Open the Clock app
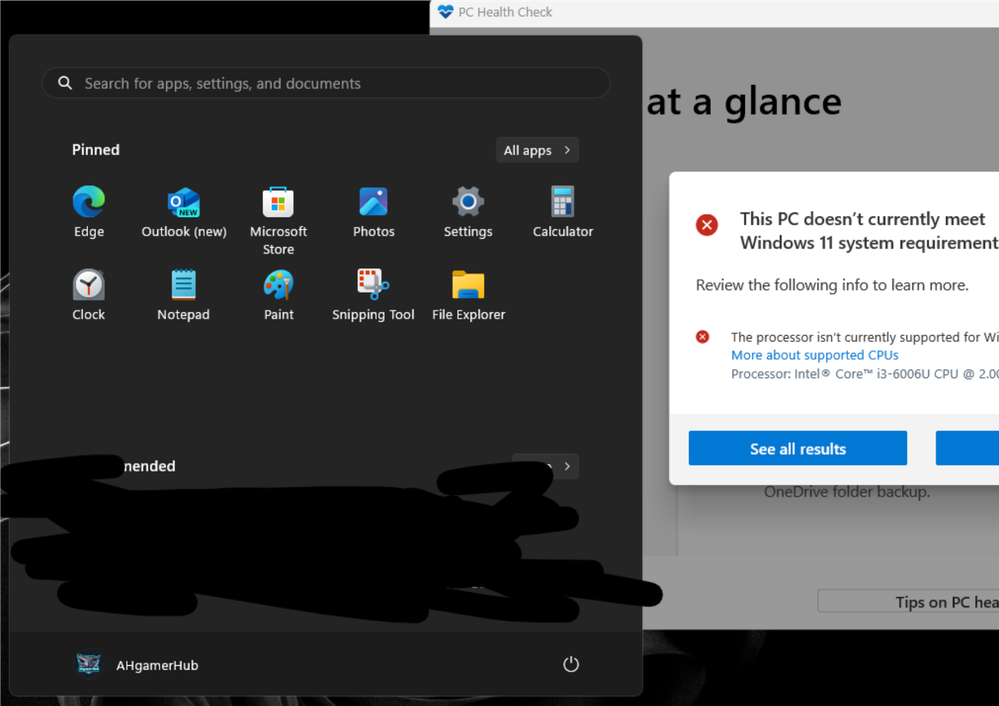The image size is (999, 706). [x=89, y=295]
